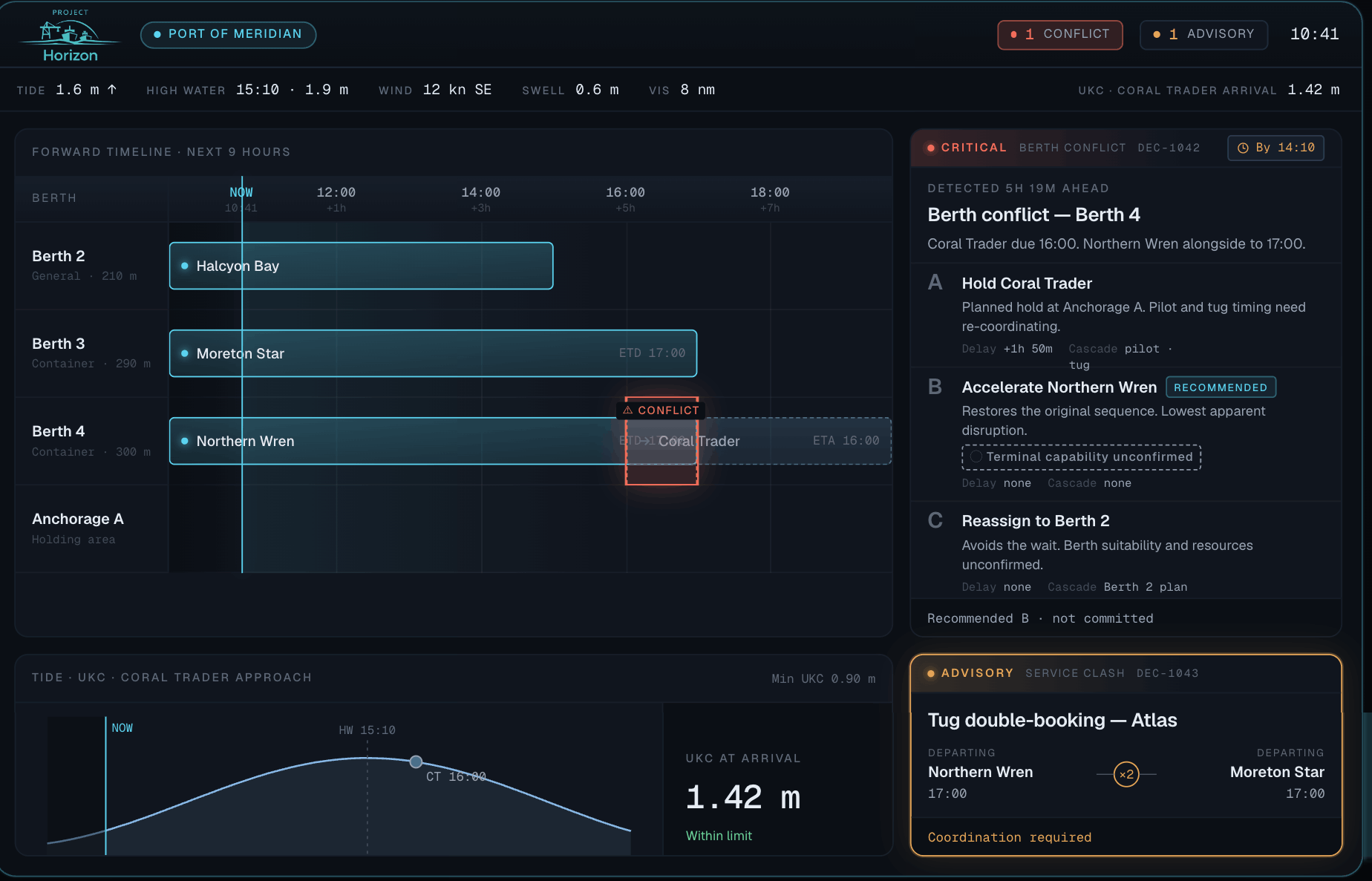The width and height of the screenshot is (1372, 881).
Task: Click the NOW label in the tide chart
Action: tap(122, 728)
